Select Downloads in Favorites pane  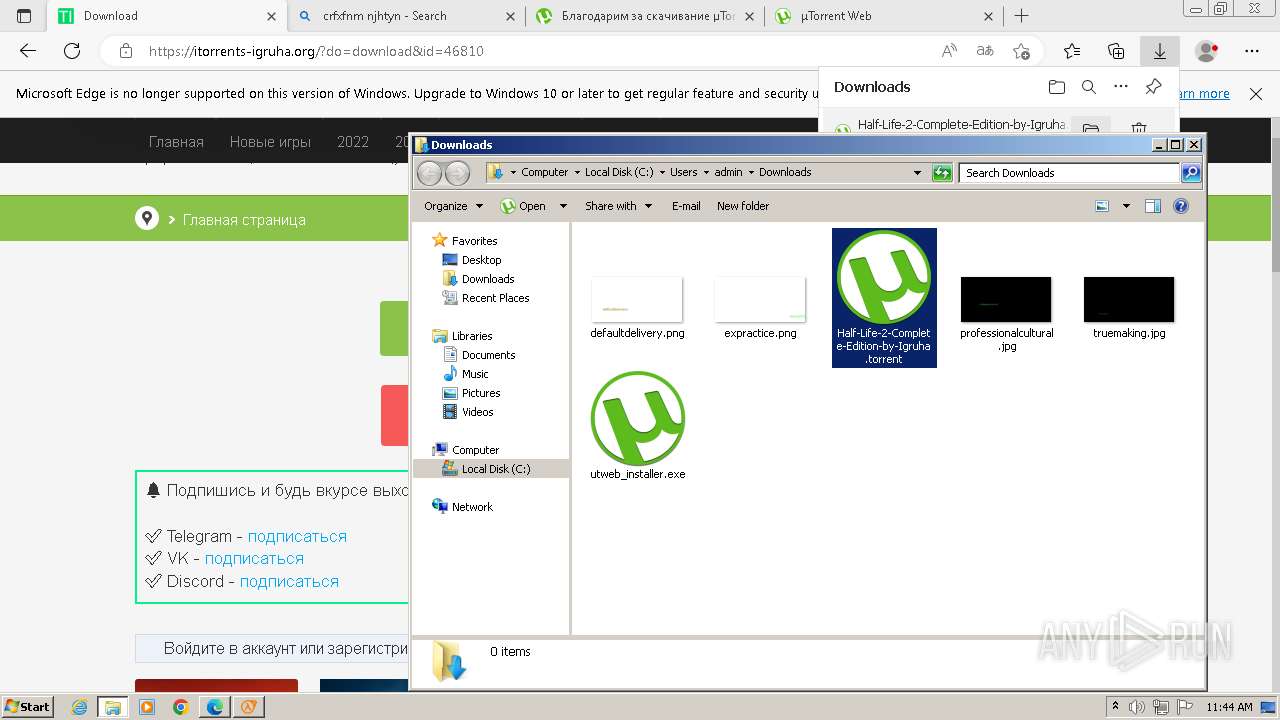(x=487, y=279)
